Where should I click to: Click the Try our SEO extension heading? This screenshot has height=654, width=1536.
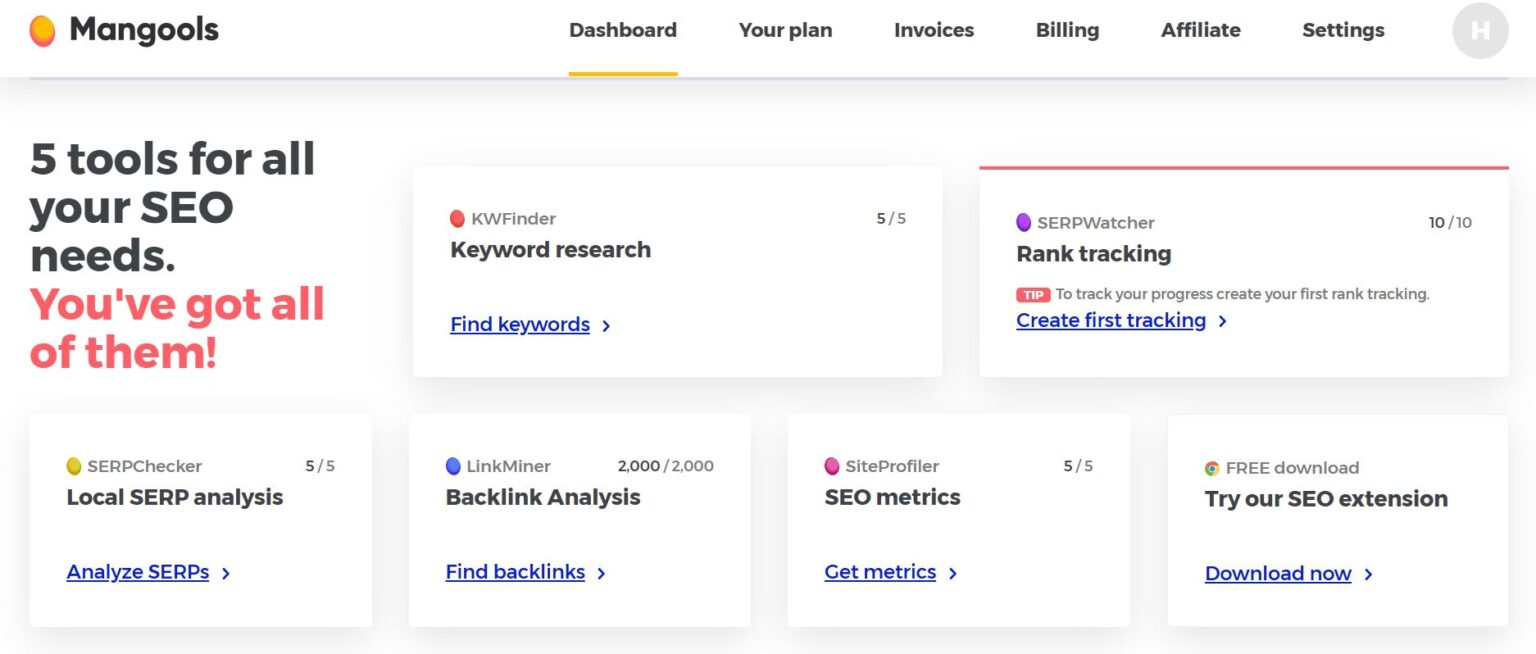(x=1326, y=499)
